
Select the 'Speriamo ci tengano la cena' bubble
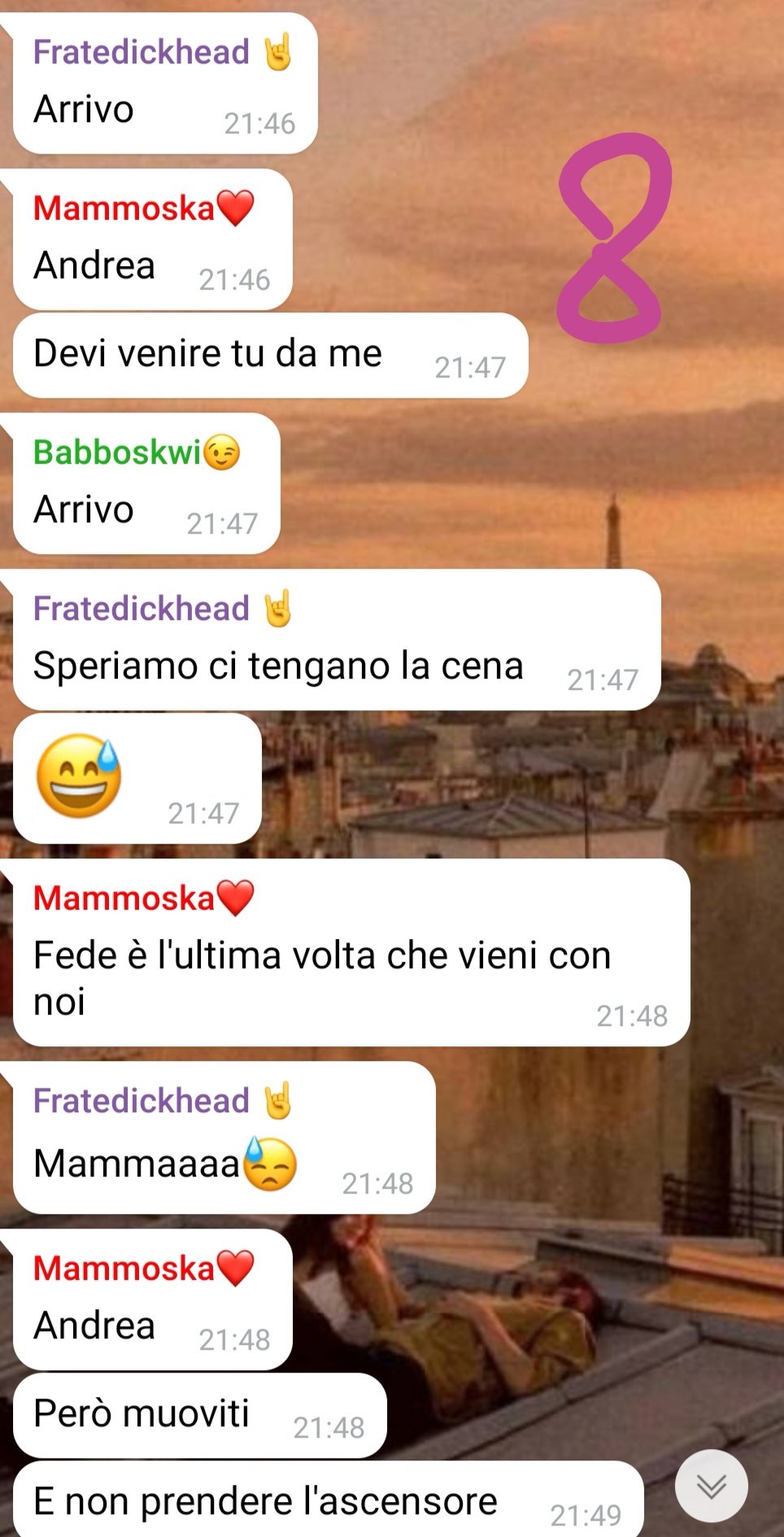click(x=337, y=640)
